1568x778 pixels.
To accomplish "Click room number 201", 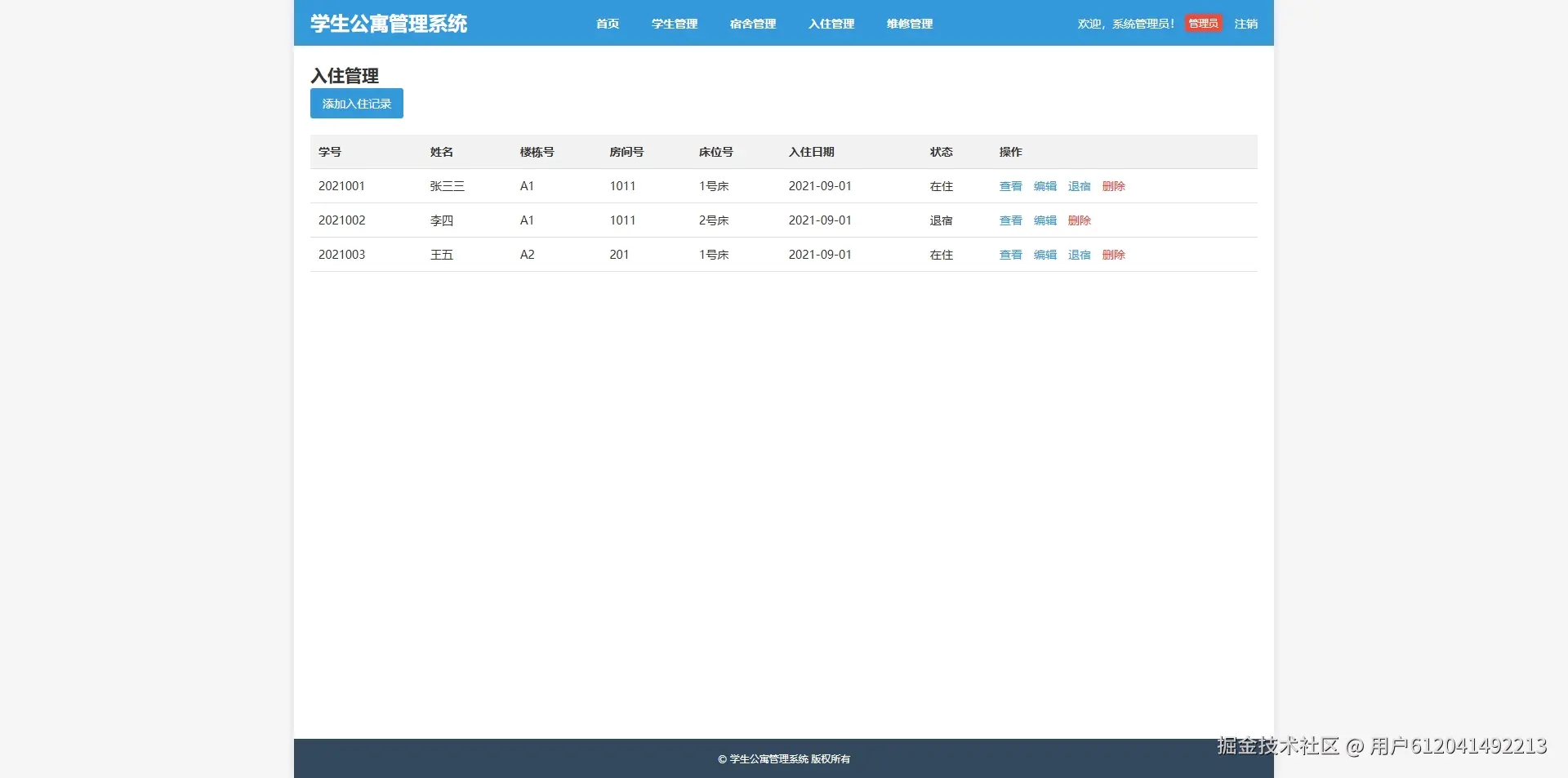I will (x=619, y=255).
